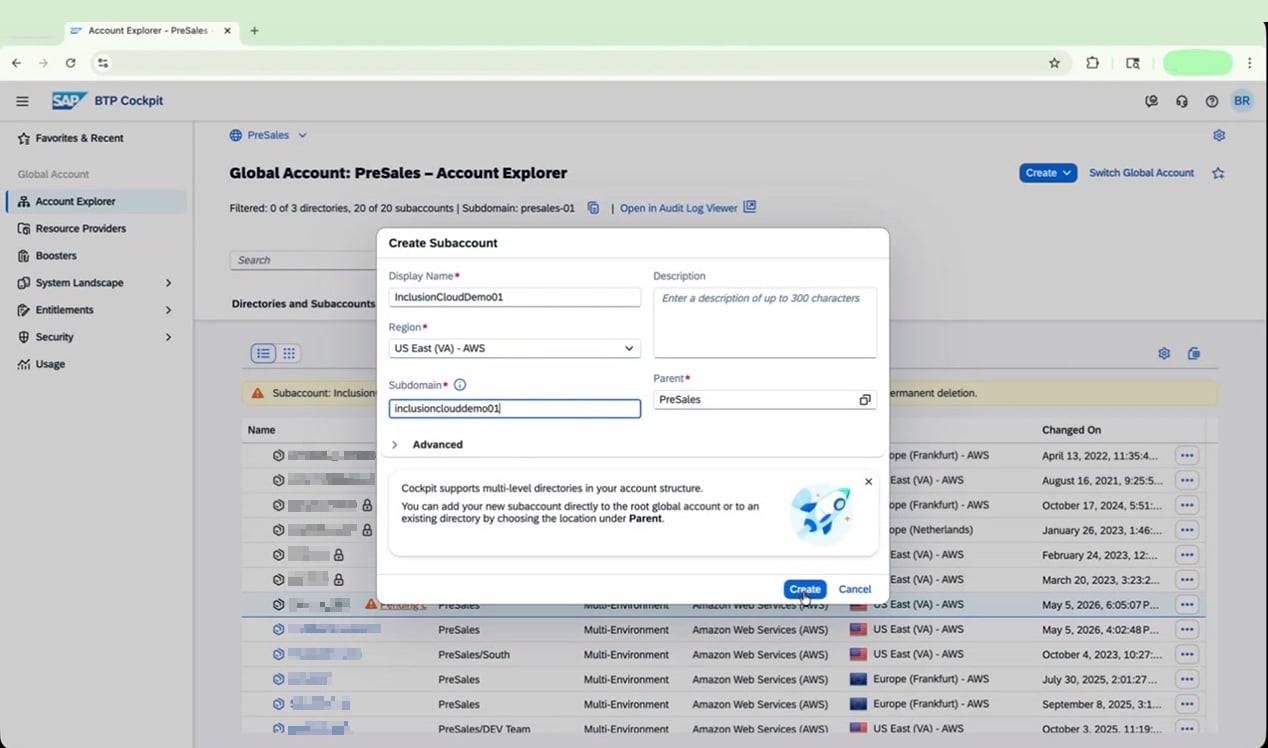Expand Entitlements in sidebar

[x=168, y=310]
